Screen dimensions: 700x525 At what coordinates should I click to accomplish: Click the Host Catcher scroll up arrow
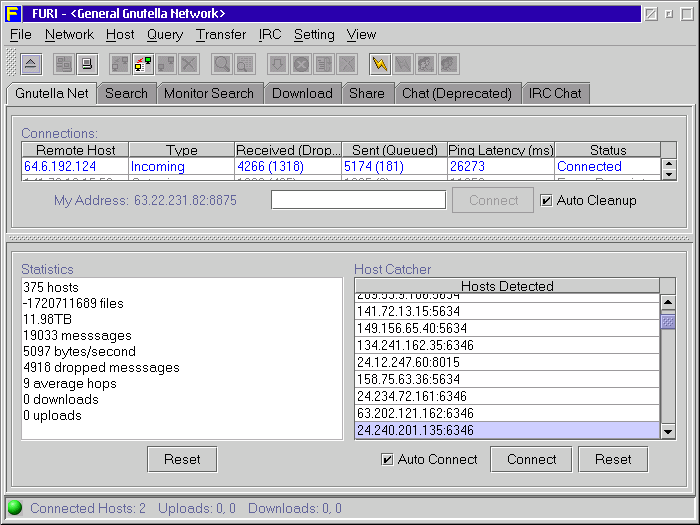coord(668,302)
